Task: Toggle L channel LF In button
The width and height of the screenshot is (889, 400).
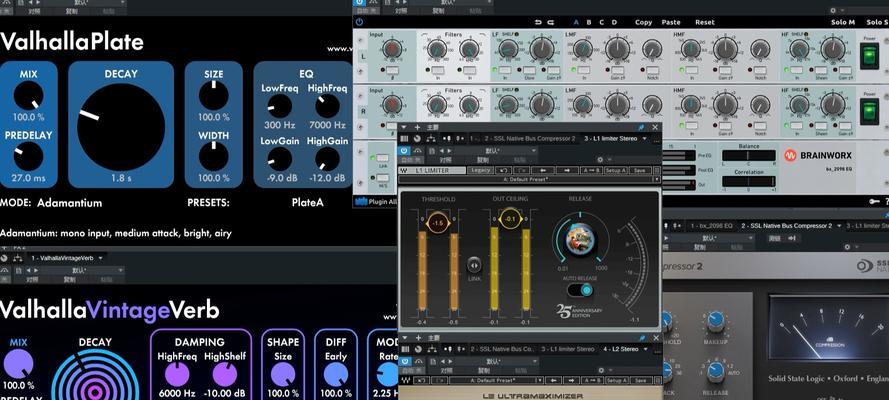Action: tap(504, 69)
